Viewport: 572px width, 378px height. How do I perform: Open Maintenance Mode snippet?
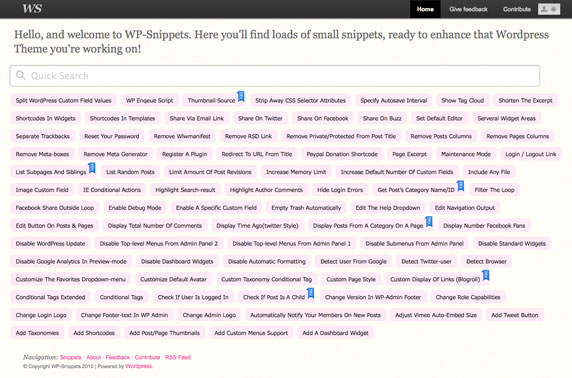466,154
